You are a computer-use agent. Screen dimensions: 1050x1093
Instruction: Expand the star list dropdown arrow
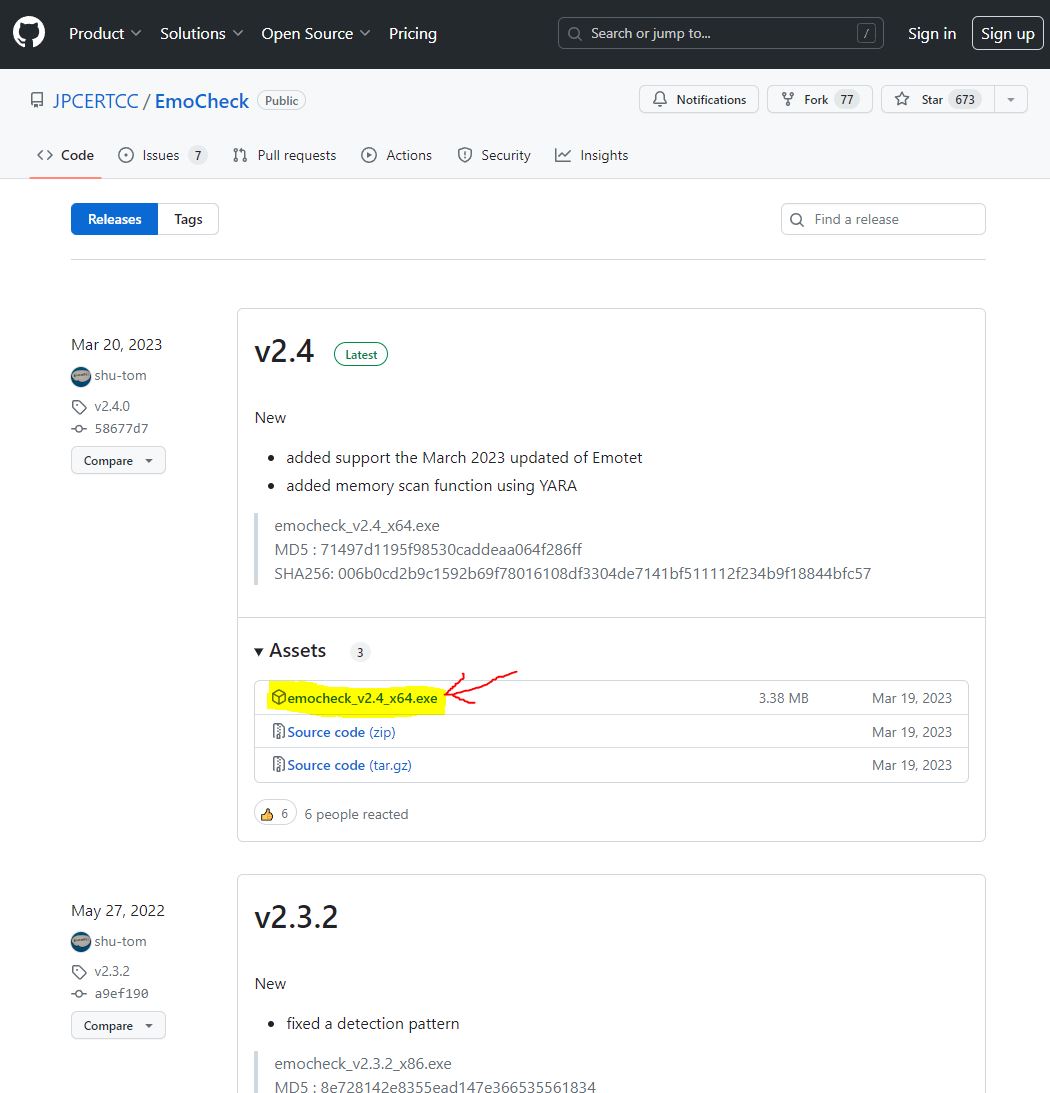pos(1011,99)
